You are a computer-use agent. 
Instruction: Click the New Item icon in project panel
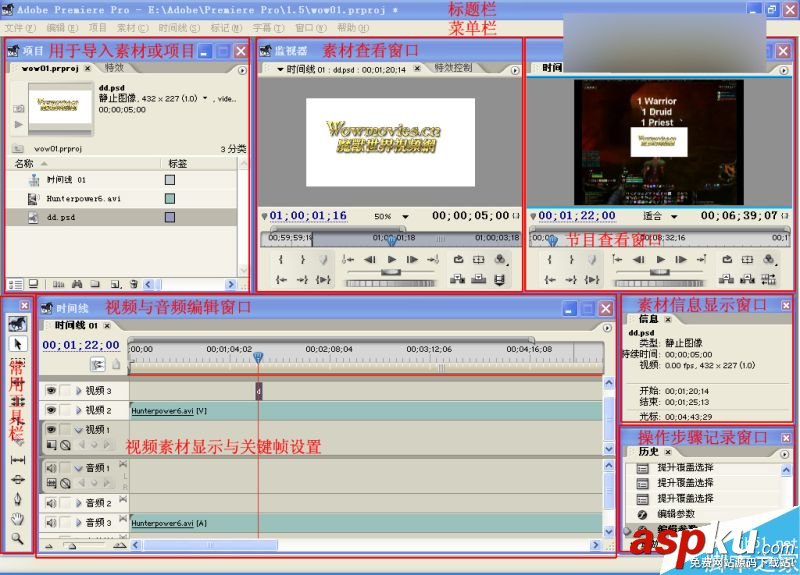(x=115, y=284)
